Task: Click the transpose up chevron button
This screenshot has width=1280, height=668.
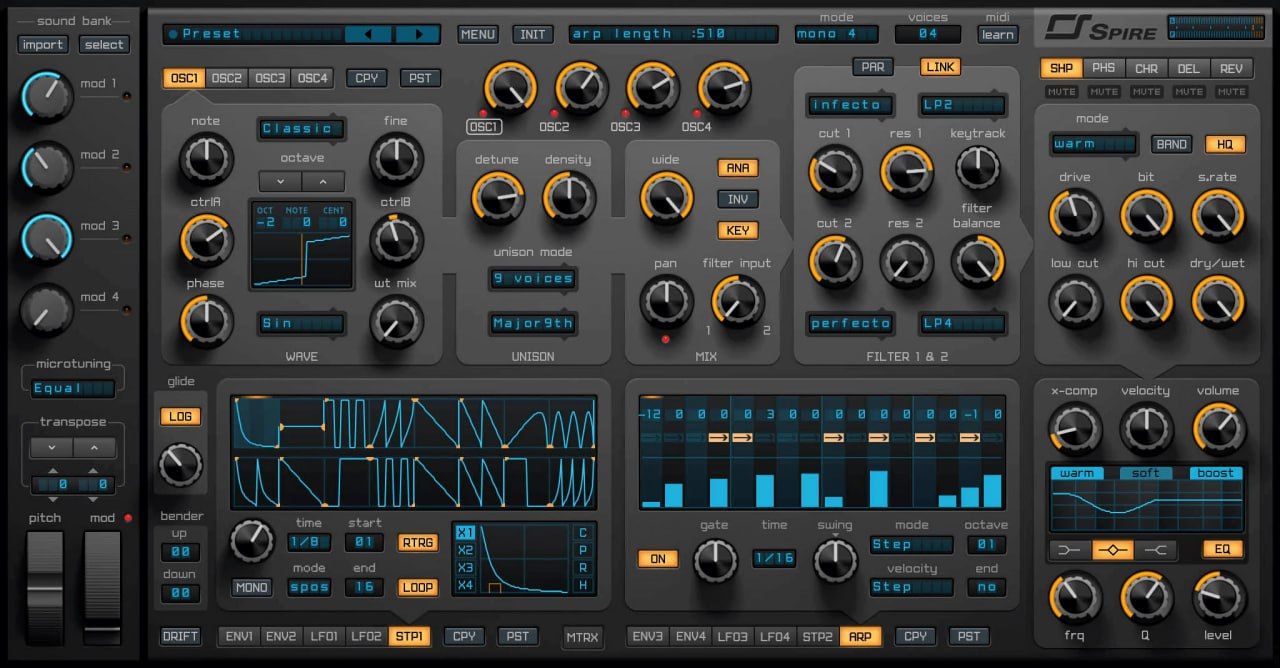Action: pyautogui.click(x=94, y=448)
